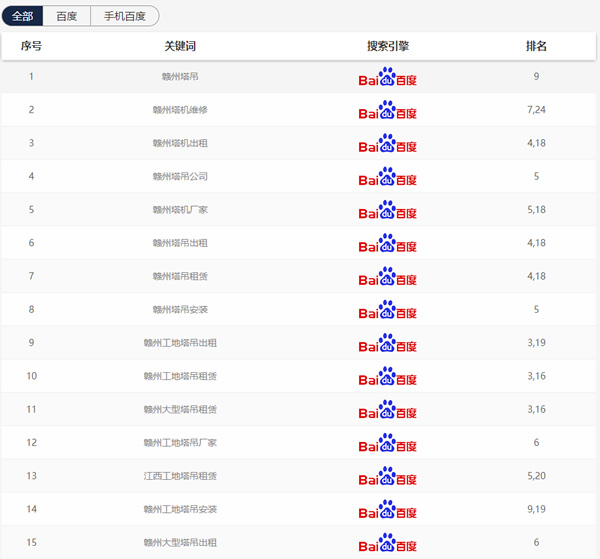Click ranking 9 in row 1
This screenshot has height=559, width=600.
[536, 77]
